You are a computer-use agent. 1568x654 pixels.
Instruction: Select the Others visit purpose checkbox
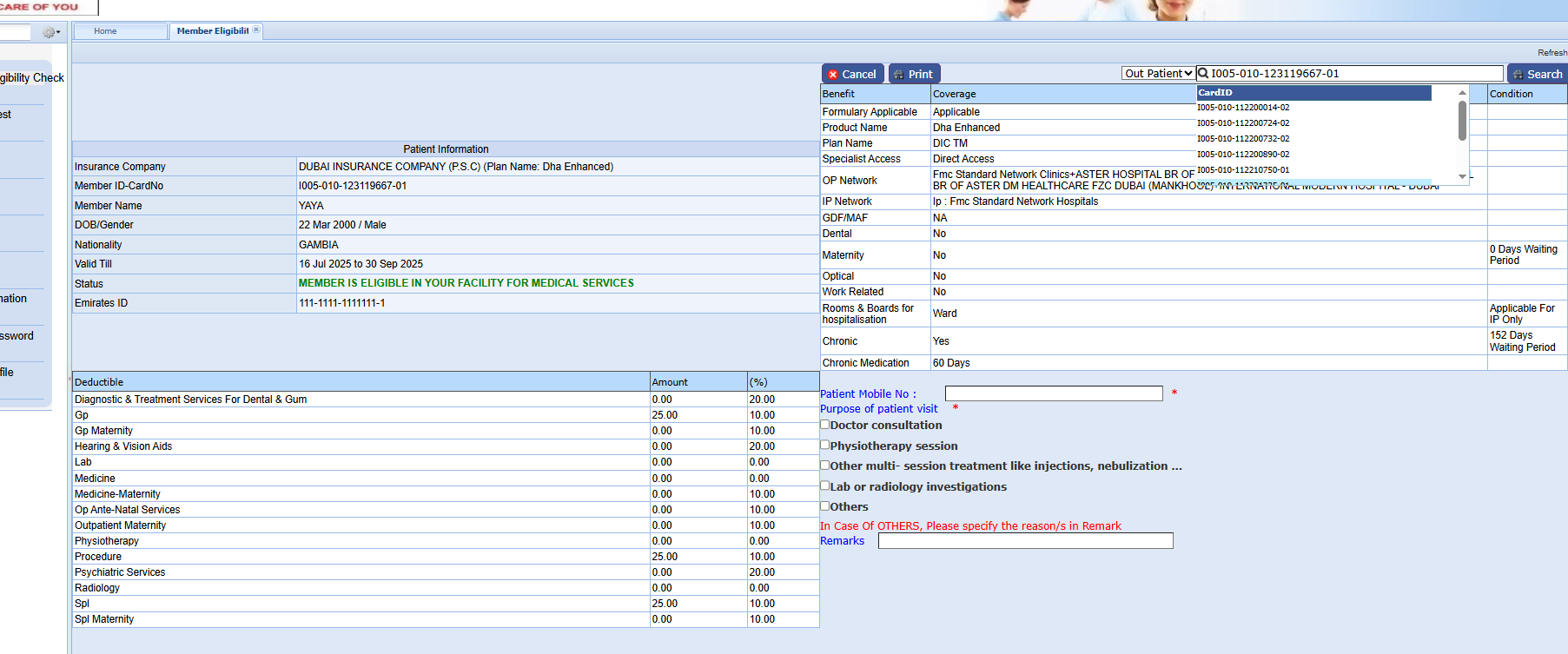[825, 505]
